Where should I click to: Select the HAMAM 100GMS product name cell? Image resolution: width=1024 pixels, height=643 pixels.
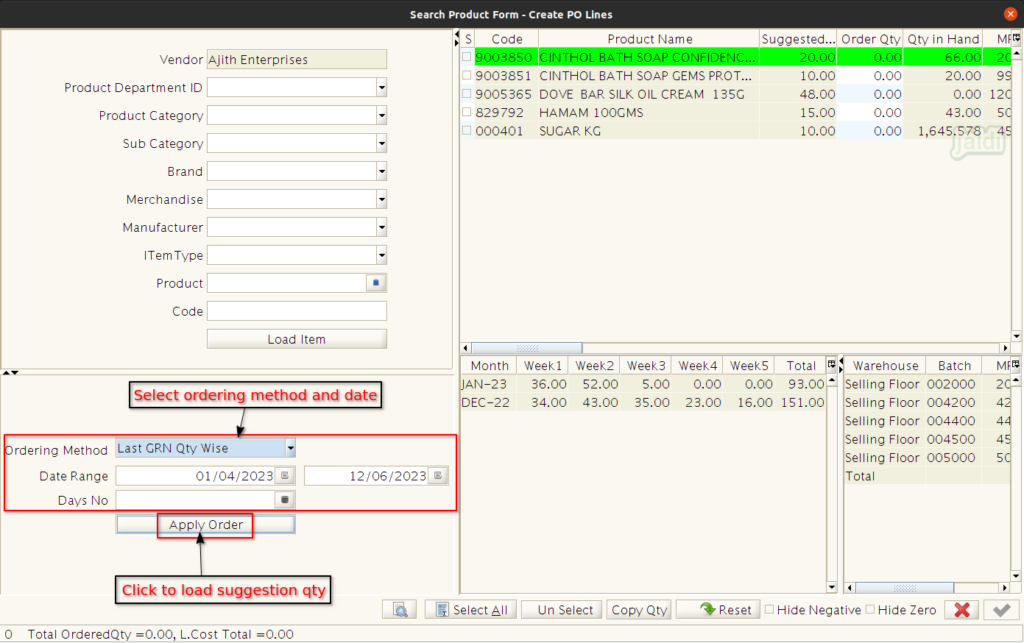(x=649, y=112)
